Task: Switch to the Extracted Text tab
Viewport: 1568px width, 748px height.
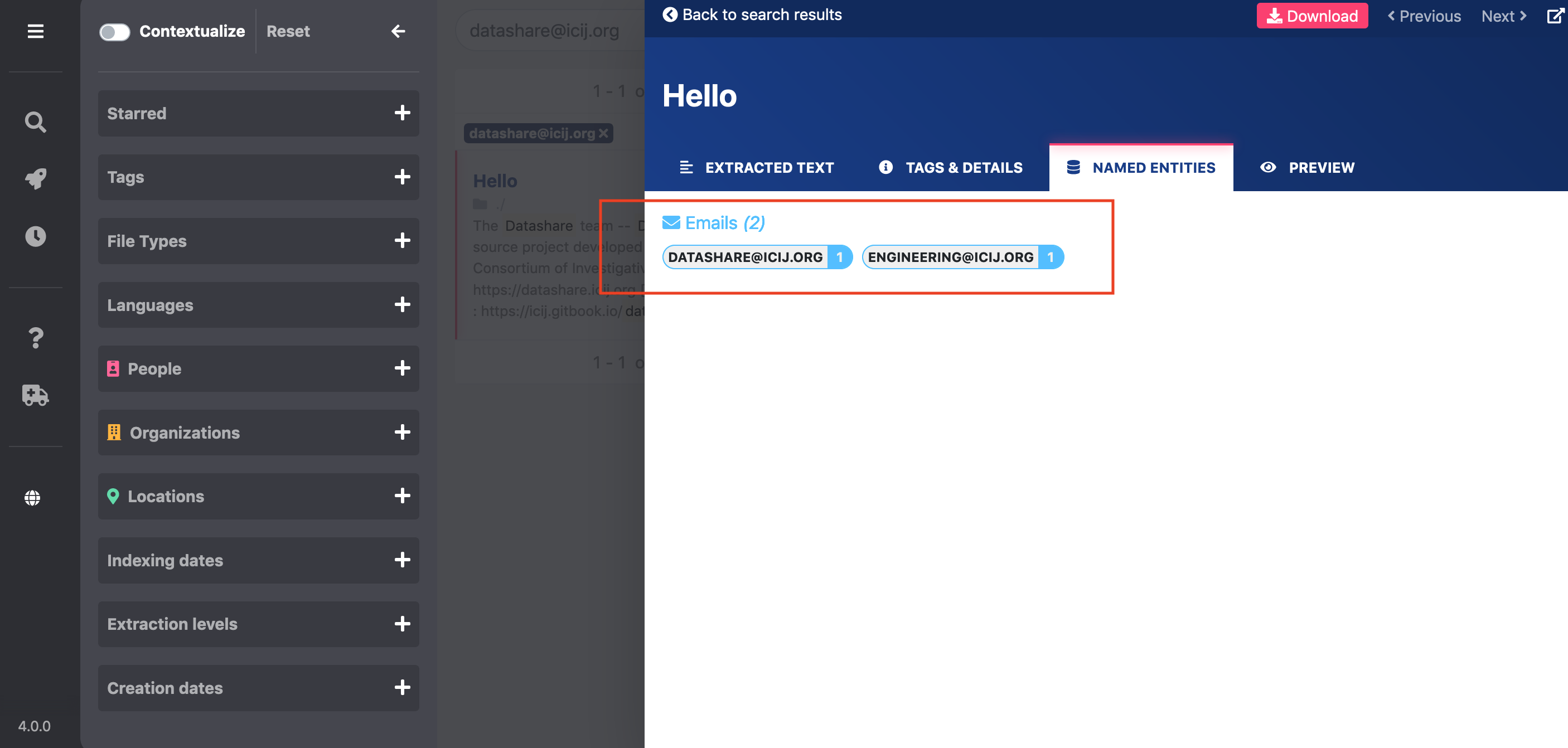Action: (757, 167)
